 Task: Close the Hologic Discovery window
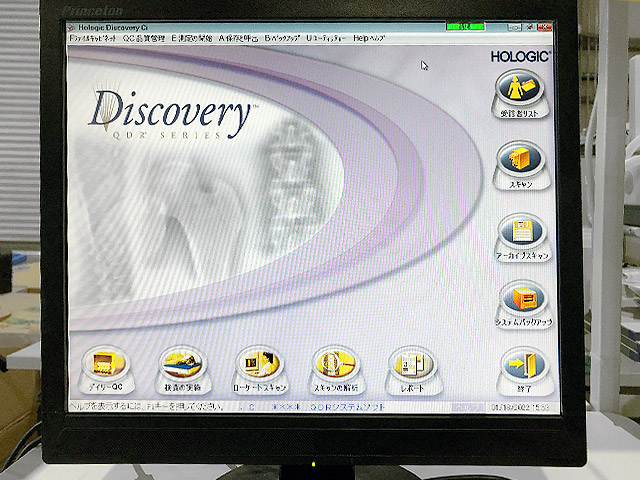click(544, 27)
